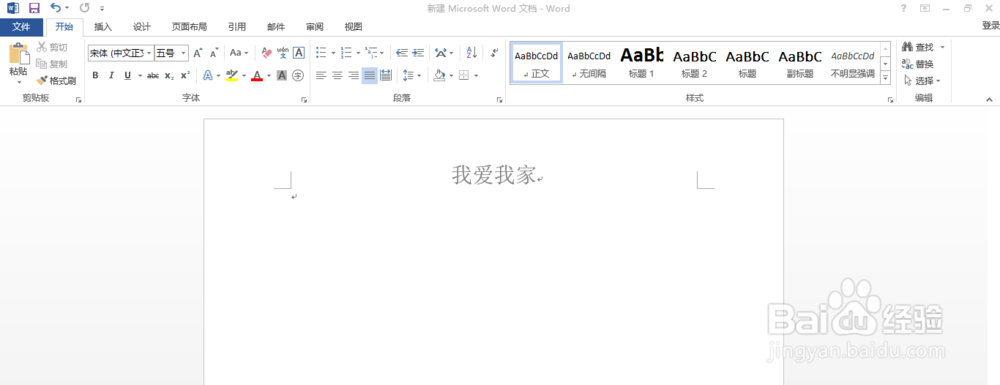Apply red font color

point(257,76)
